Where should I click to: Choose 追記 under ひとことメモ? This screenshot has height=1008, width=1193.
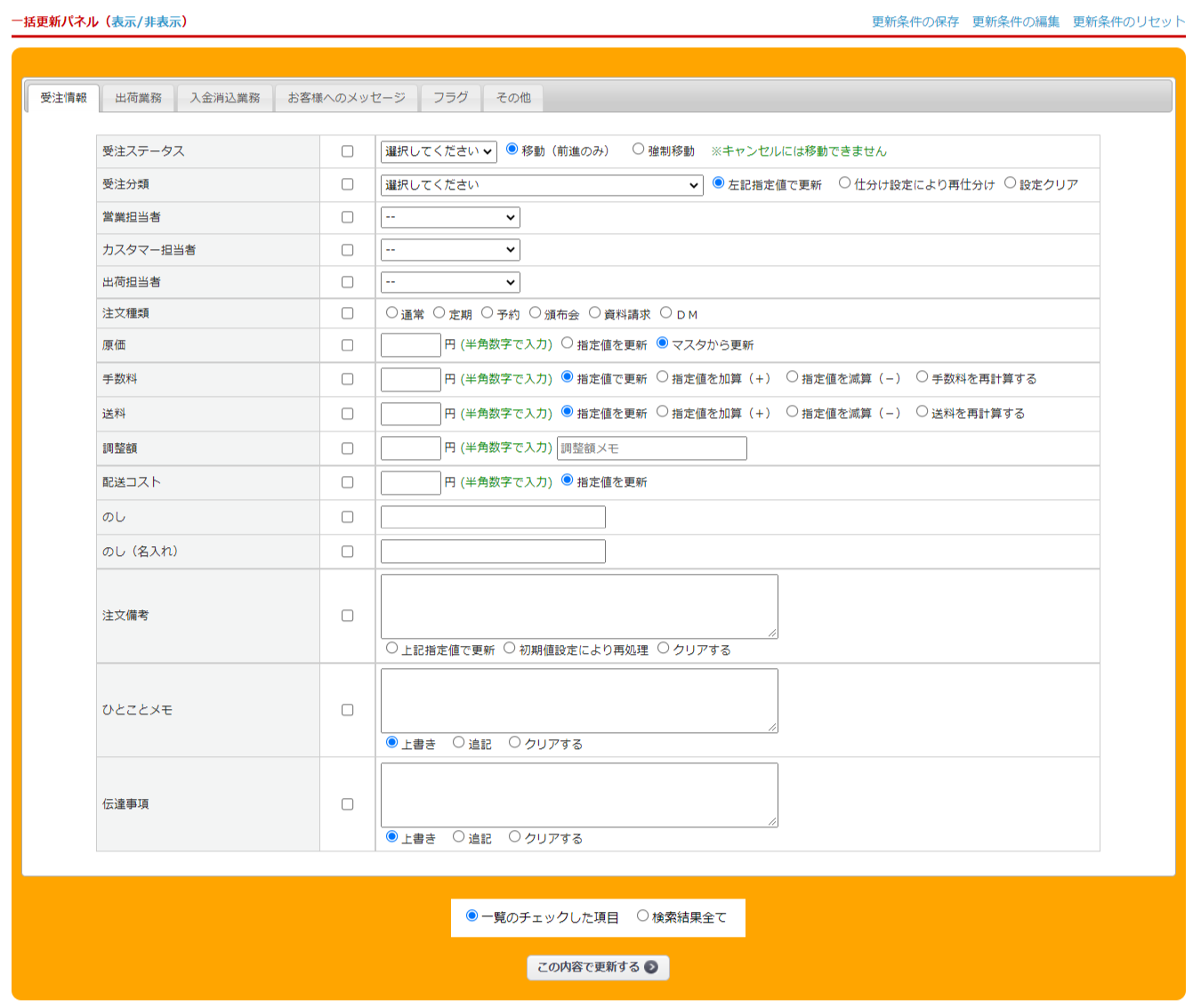pos(459,742)
